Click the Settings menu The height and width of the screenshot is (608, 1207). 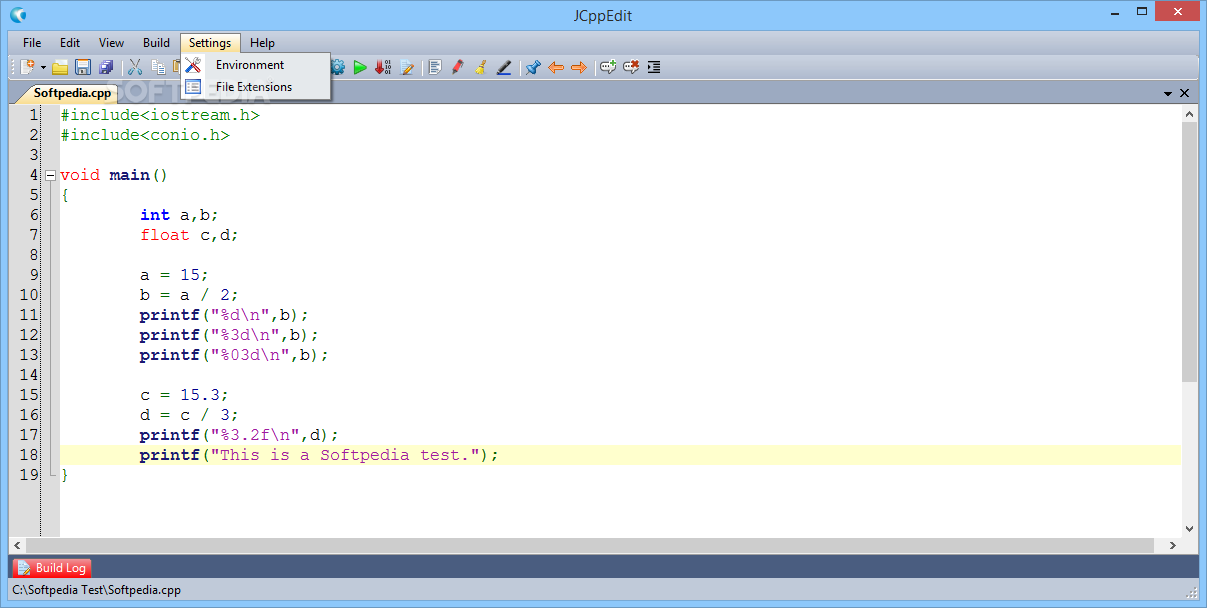click(210, 43)
